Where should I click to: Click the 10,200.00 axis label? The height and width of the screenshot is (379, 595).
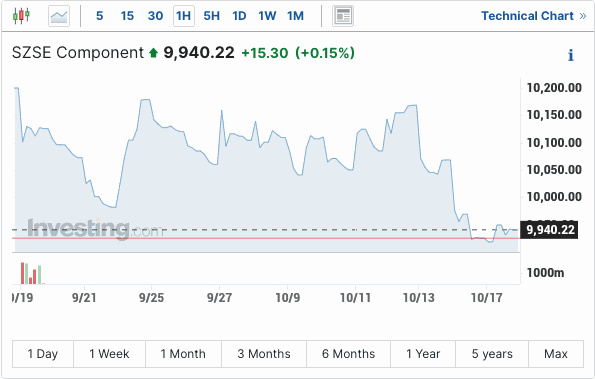[554, 88]
